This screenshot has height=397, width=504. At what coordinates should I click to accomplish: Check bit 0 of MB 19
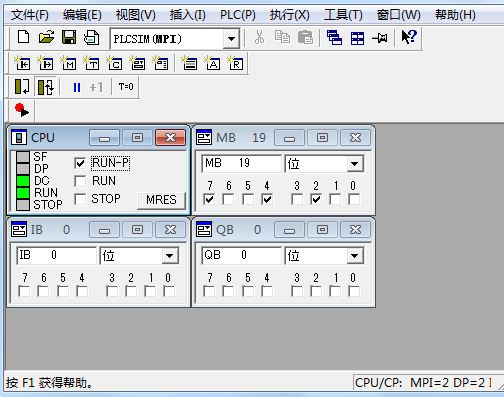[354, 199]
